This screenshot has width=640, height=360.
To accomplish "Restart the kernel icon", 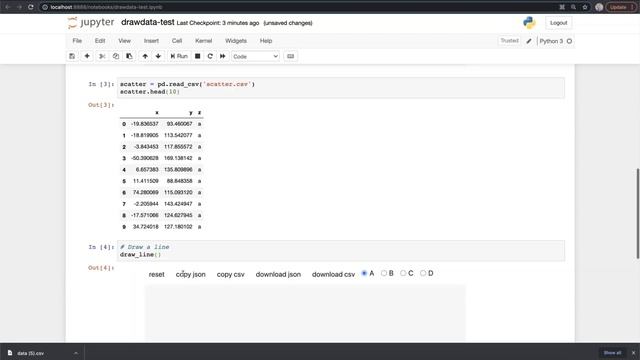I will (x=210, y=56).
